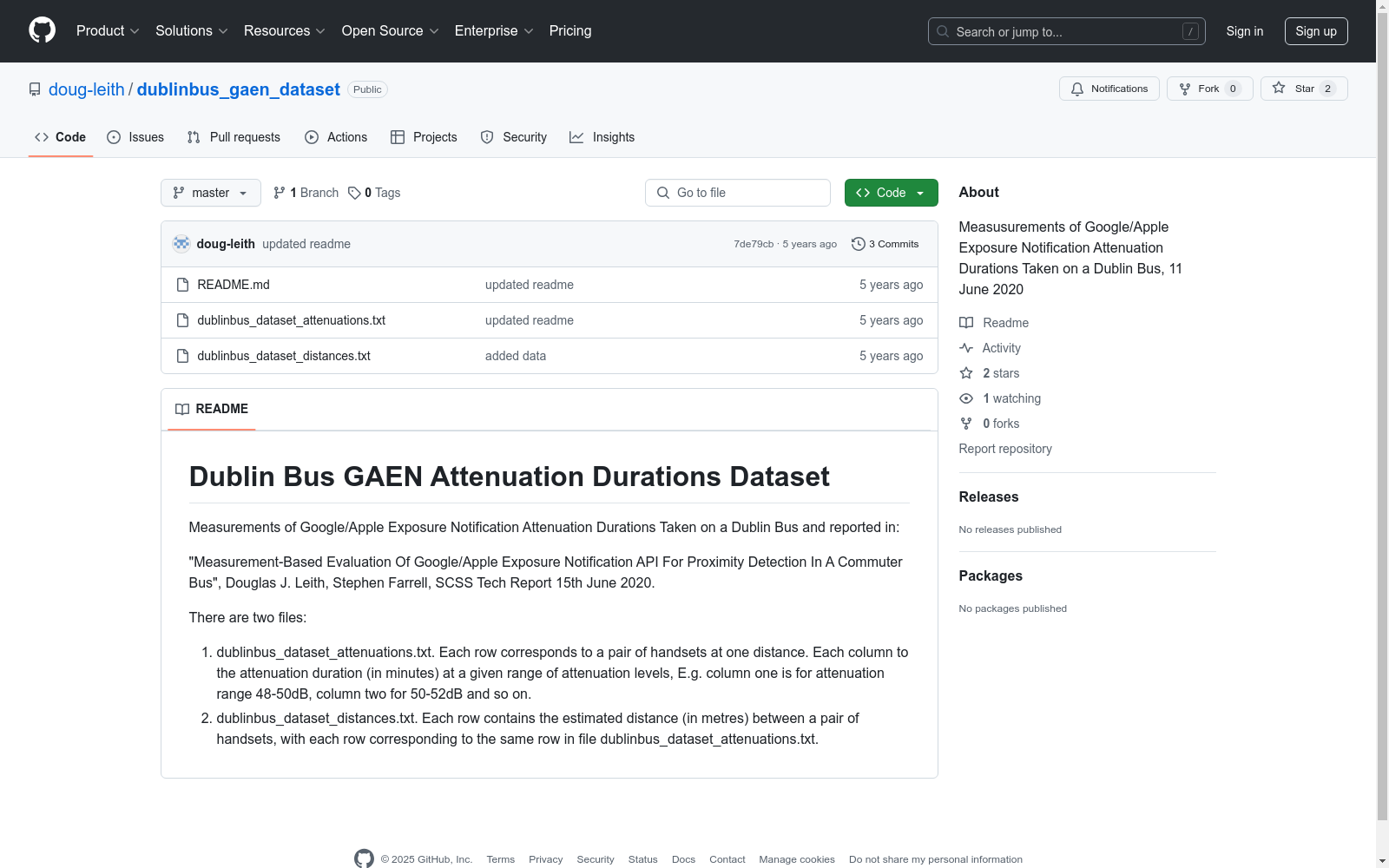Click the Pricing link in header

[570, 31]
